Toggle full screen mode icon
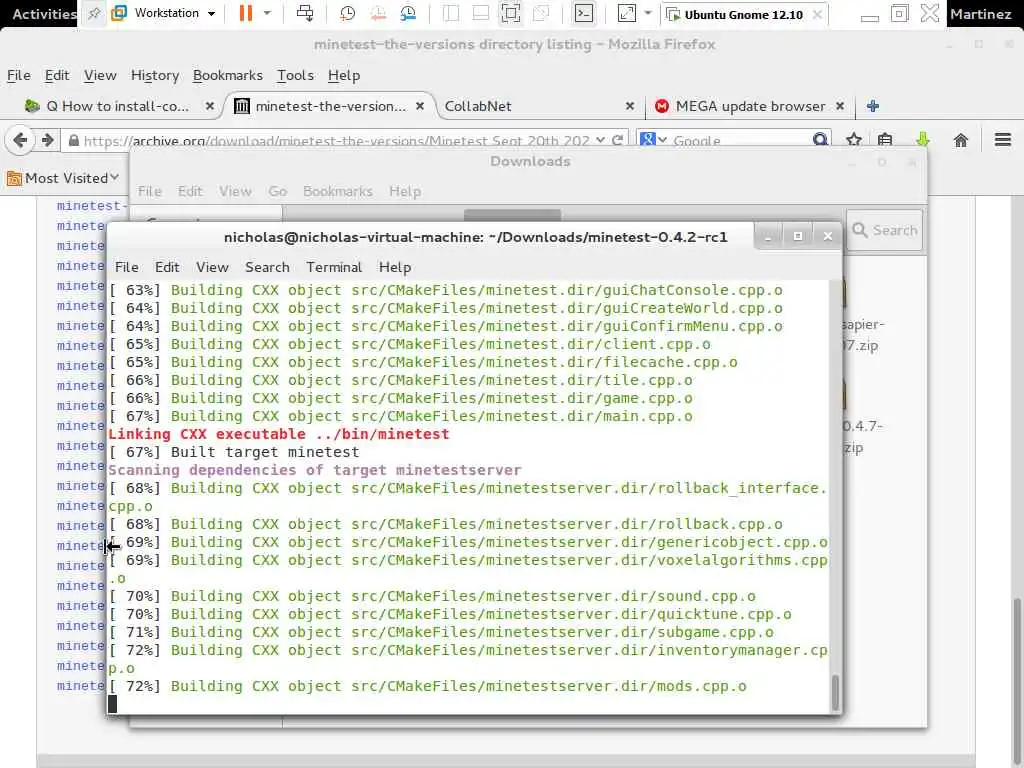Screen dimensions: 1024x768 point(511,13)
